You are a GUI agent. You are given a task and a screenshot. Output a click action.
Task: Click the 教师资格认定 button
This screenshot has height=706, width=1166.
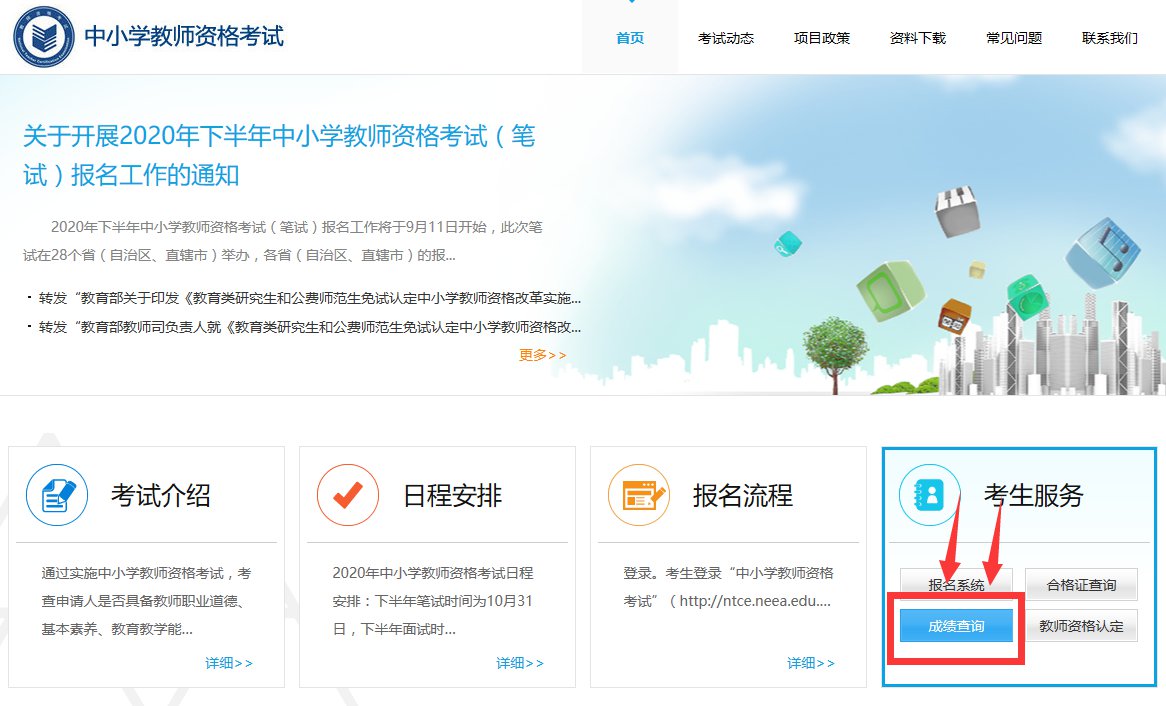pos(1081,626)
